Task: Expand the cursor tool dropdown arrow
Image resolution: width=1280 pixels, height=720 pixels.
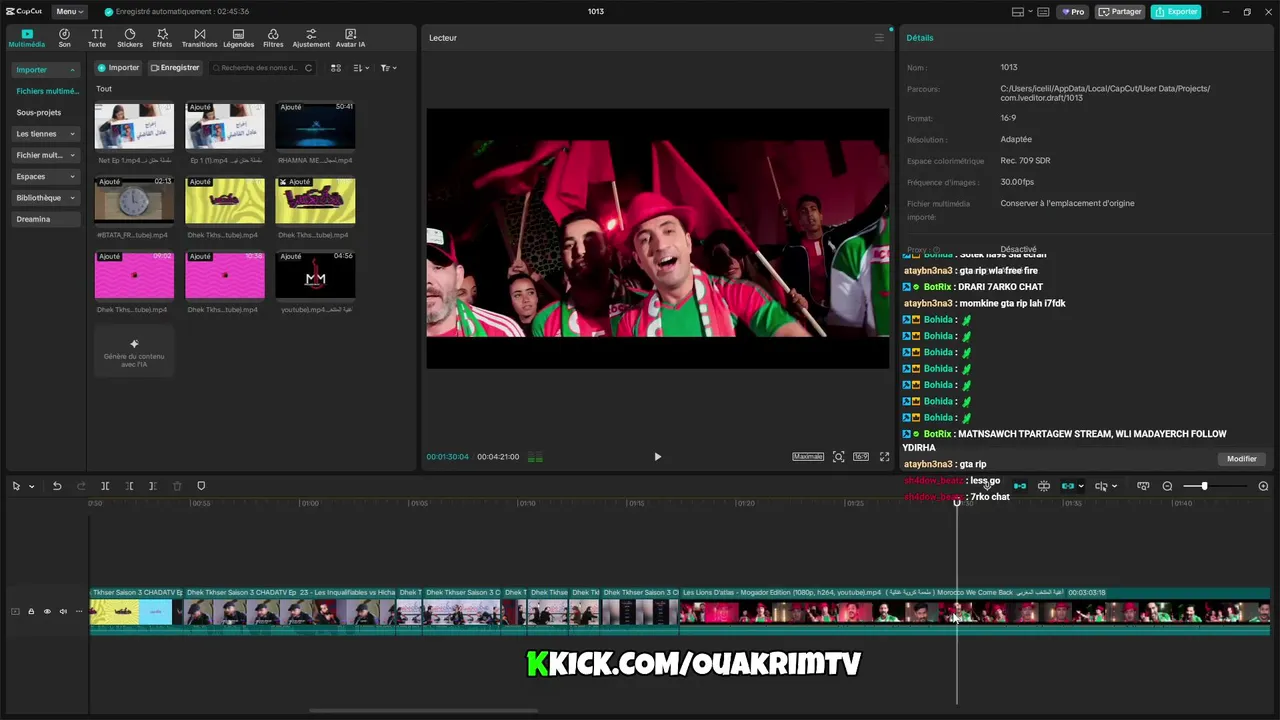Action: [x=32, y=487]
